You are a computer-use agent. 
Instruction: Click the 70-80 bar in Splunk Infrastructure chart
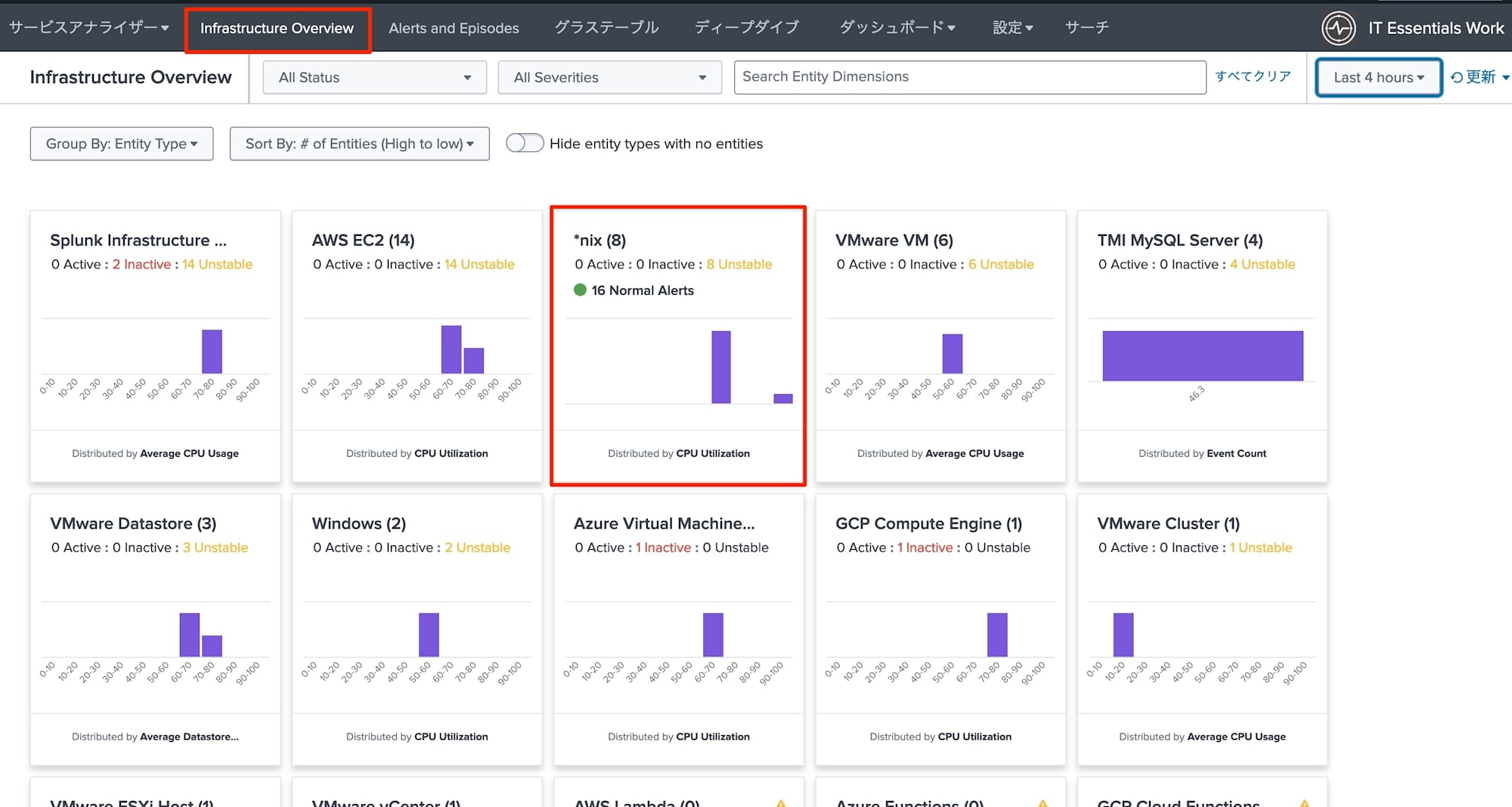tap(212, 352)
